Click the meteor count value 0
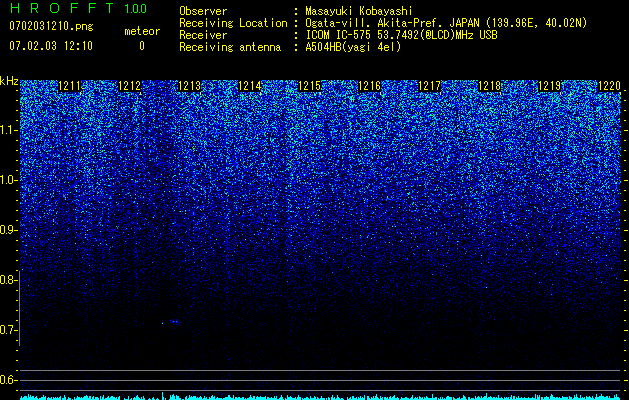This screenshot has height=400, width=629. pos(142,46)
